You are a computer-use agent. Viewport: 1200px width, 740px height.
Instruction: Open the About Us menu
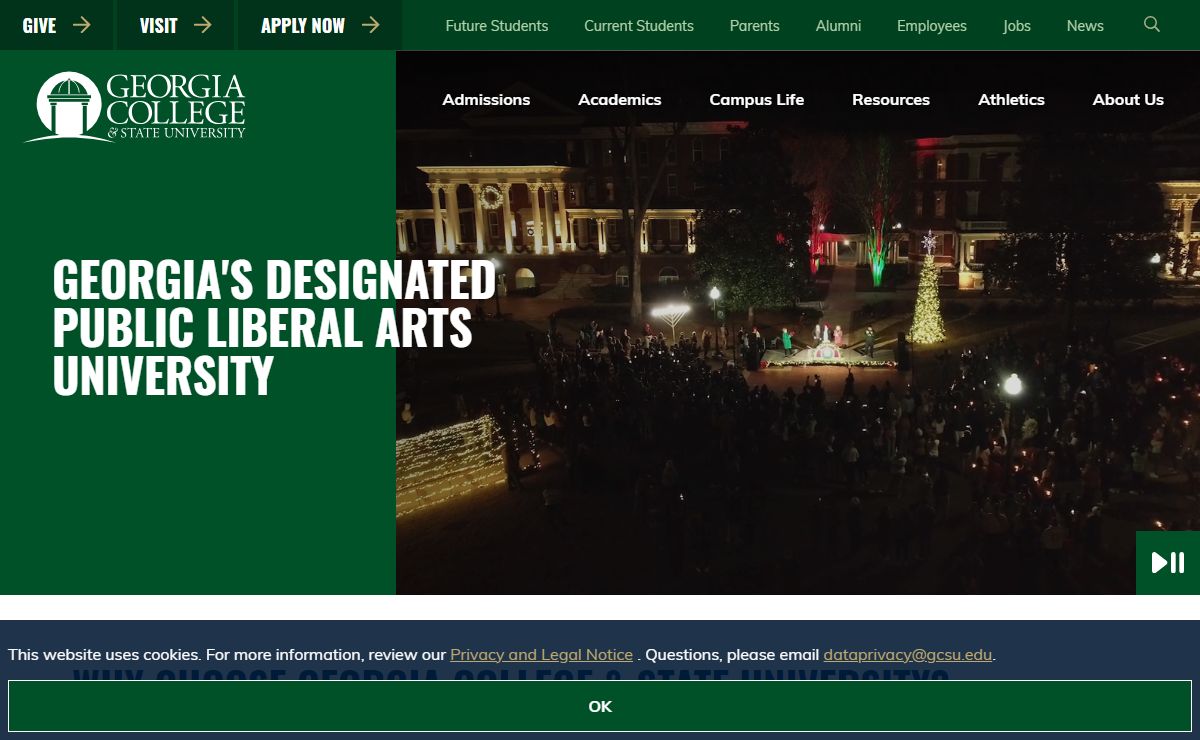click(1128, 99)
